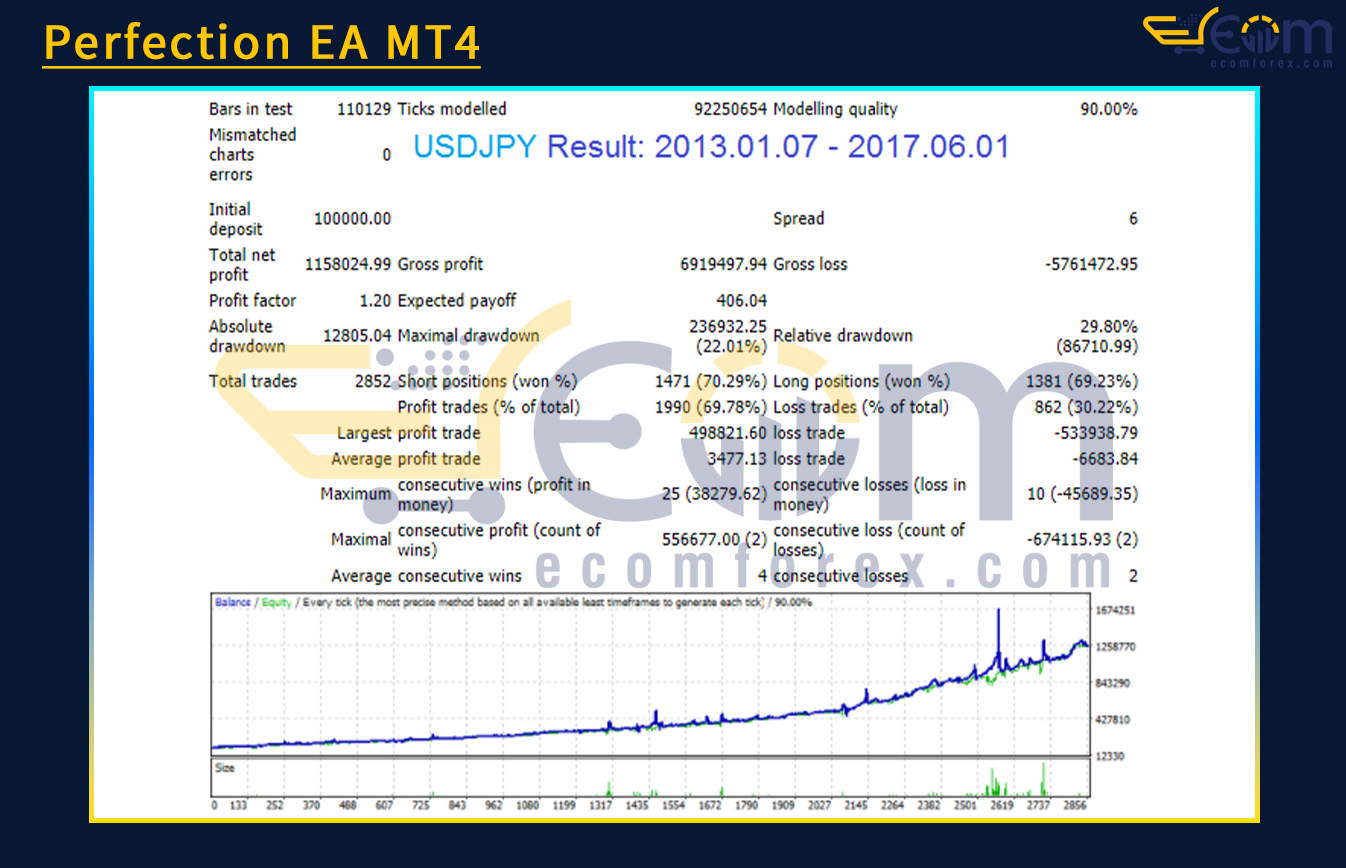The image size is (1346, 868).
Task: Click the Largest profit trade value 498821.60
Action: [728, 434]
